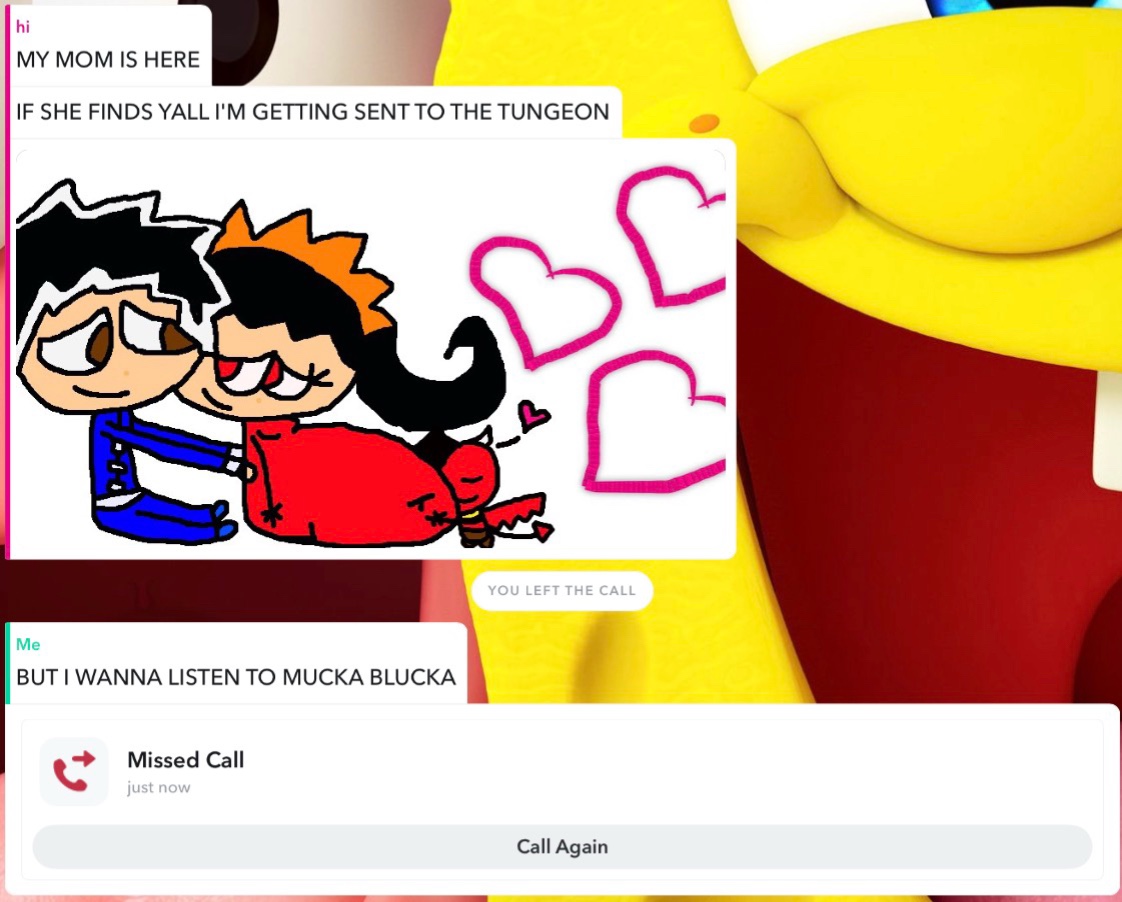The height and width of the screenshot is (902, 1122).
Task: Click the green 'Me' sender label
Action: (x=28, y=644)
